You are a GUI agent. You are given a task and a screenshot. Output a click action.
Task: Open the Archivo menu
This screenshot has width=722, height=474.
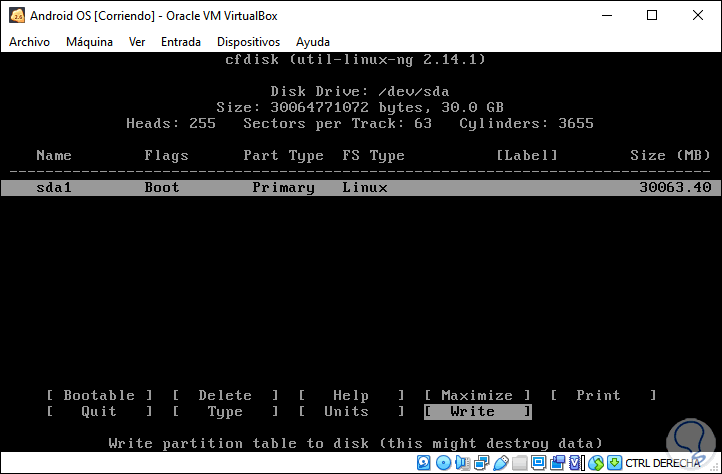coord(29,42)
